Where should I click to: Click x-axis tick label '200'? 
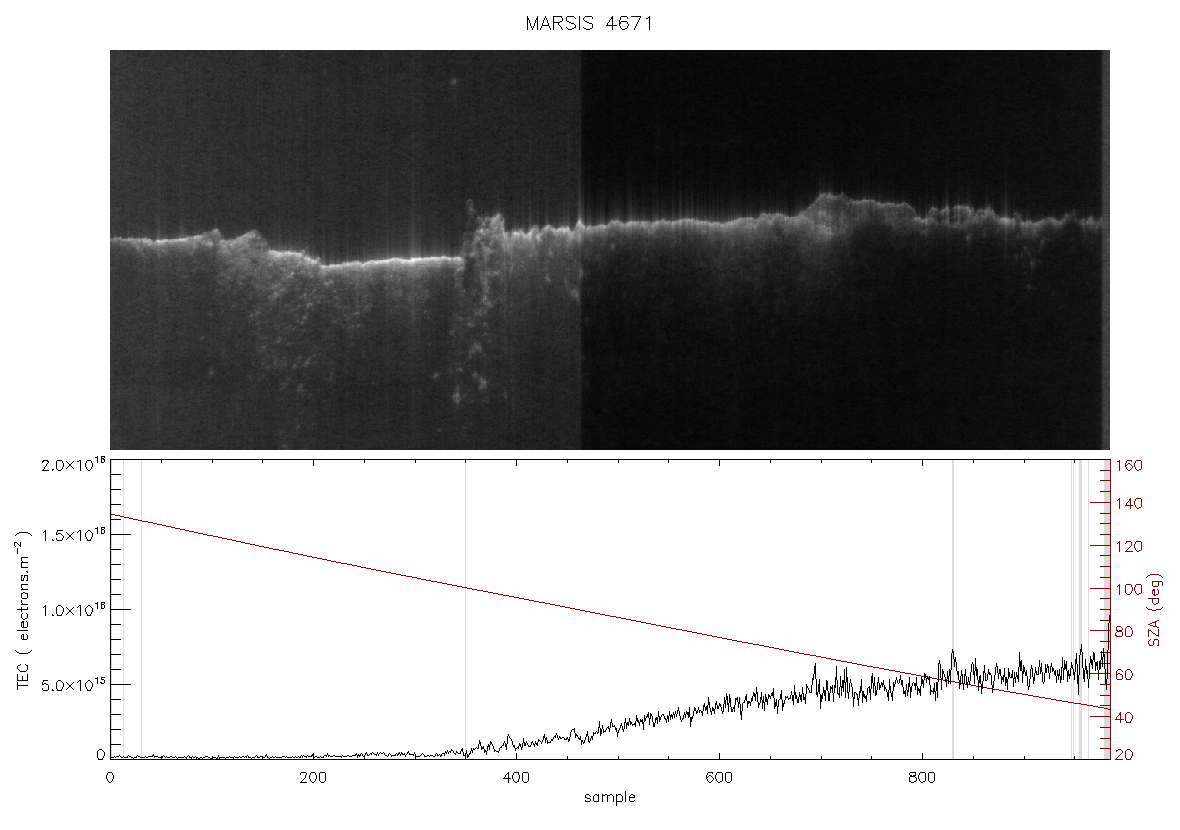point(313,778)
